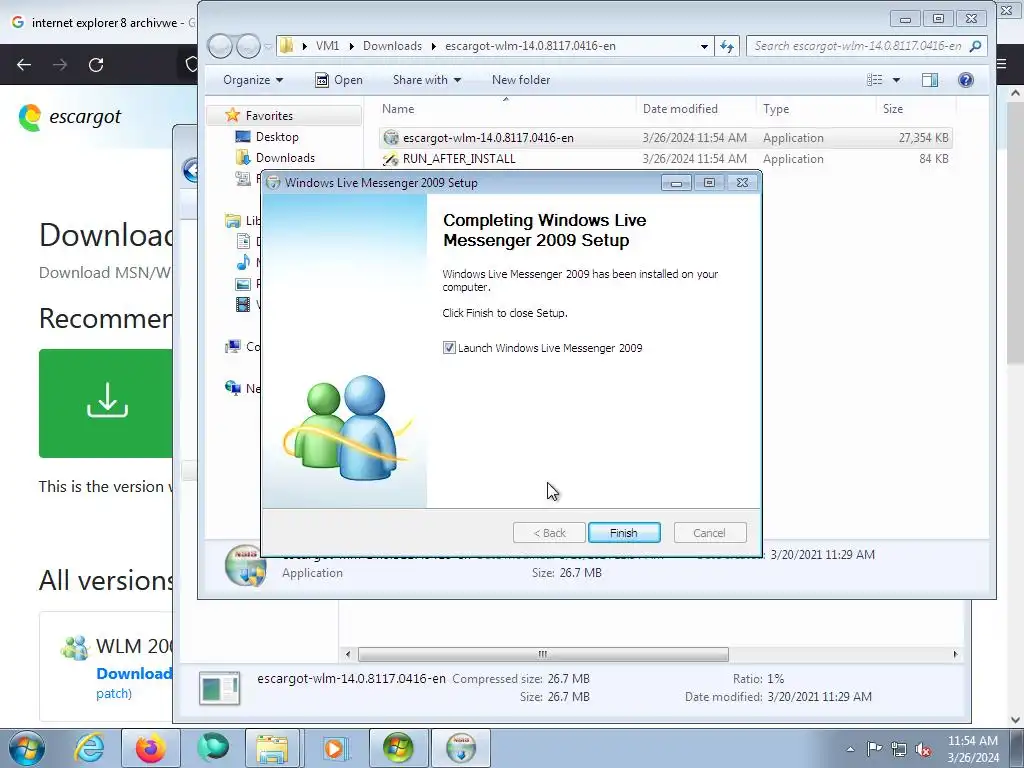
Task: Open File Explorer taskbar icon
Action: click(x=272, y=748)
